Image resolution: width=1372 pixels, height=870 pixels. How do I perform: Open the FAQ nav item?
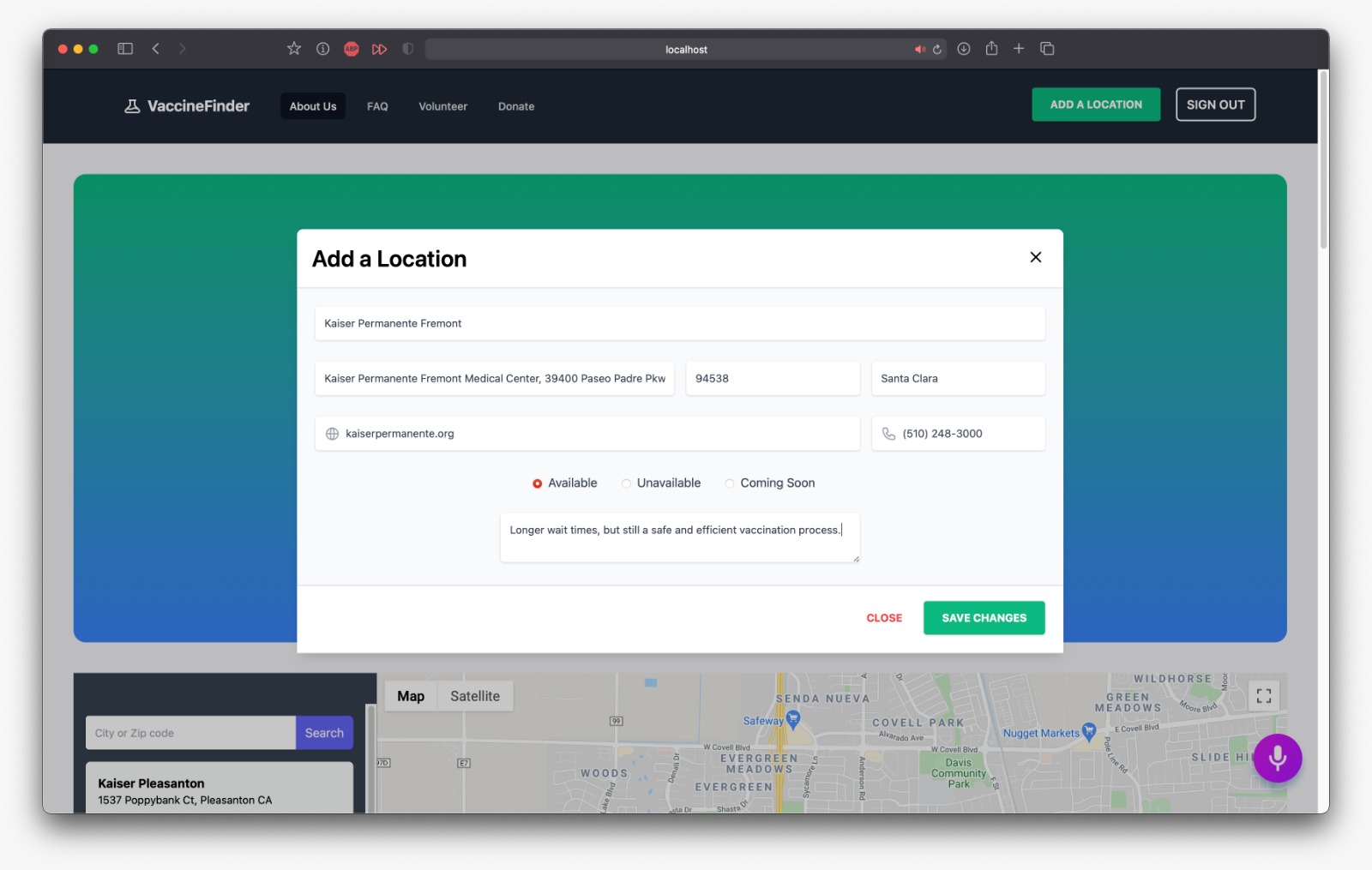point(377,106)
